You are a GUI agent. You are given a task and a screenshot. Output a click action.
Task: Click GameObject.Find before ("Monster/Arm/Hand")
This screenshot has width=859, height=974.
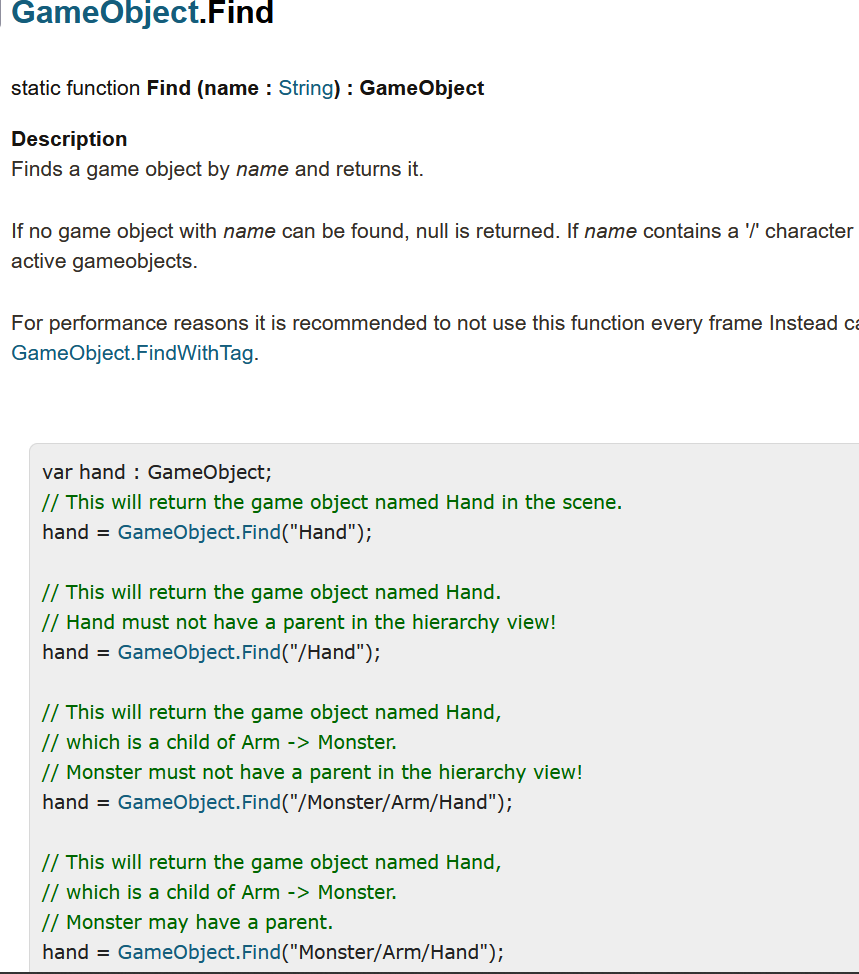click(199, 952)
